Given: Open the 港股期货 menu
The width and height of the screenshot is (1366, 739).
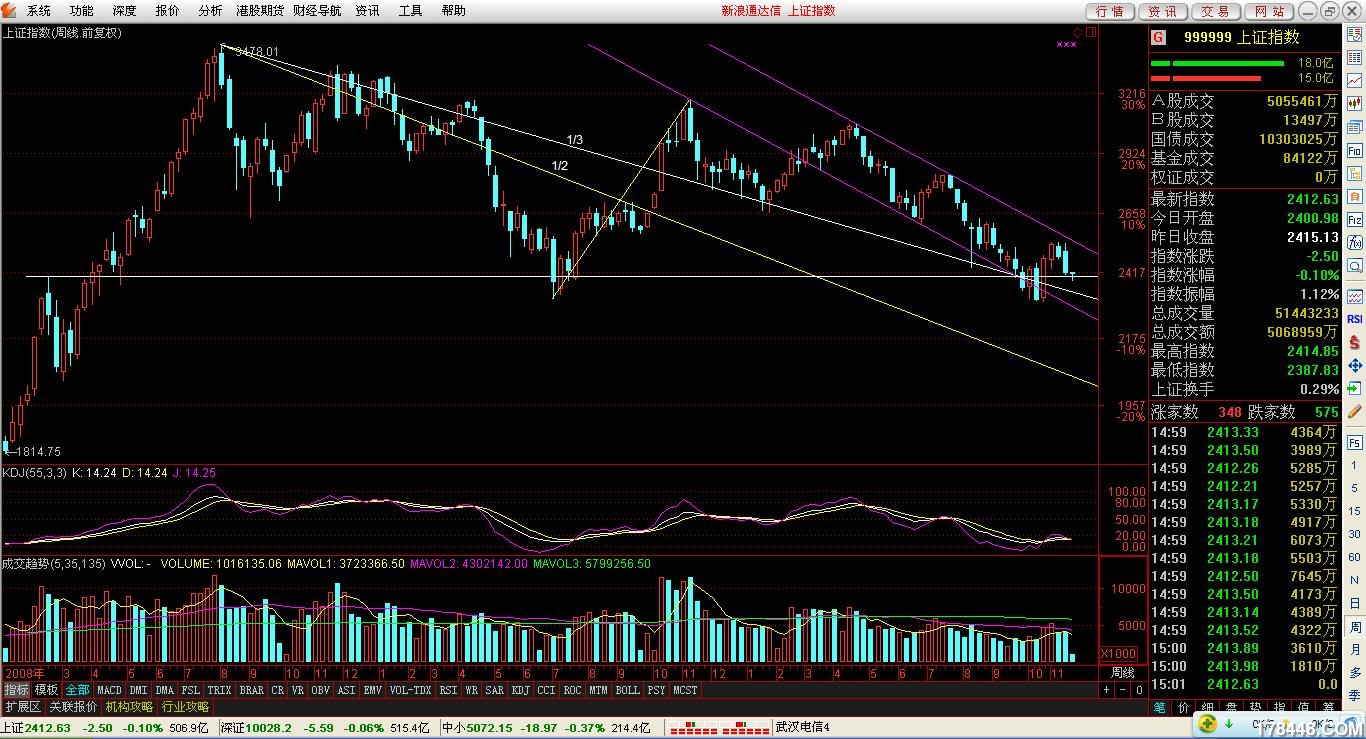Looking at the screenshot, I should tap(261, 11).
